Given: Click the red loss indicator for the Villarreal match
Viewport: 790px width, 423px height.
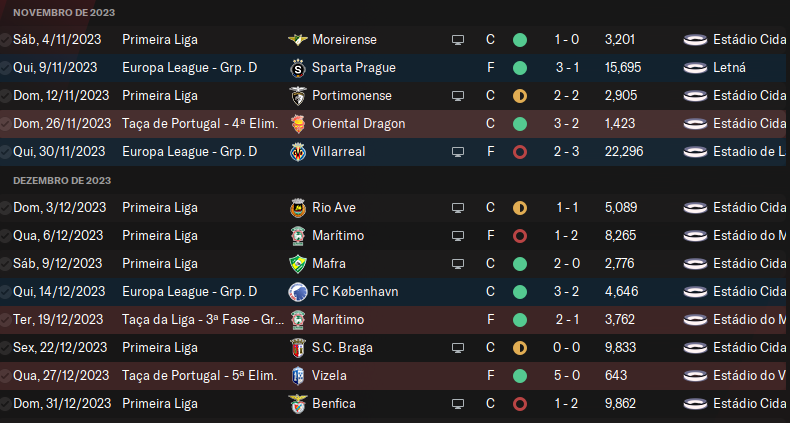Looking at the screenshot, I should click(520, 152).
